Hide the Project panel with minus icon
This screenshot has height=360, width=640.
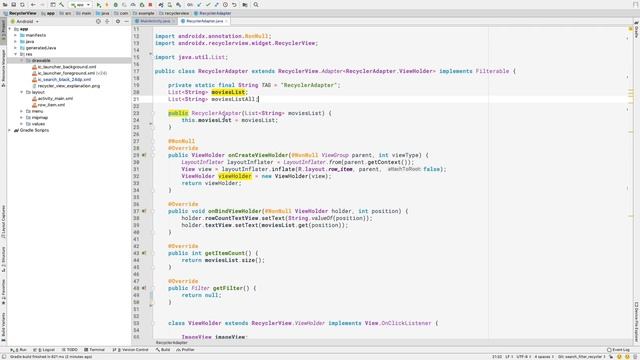point(127,21)
